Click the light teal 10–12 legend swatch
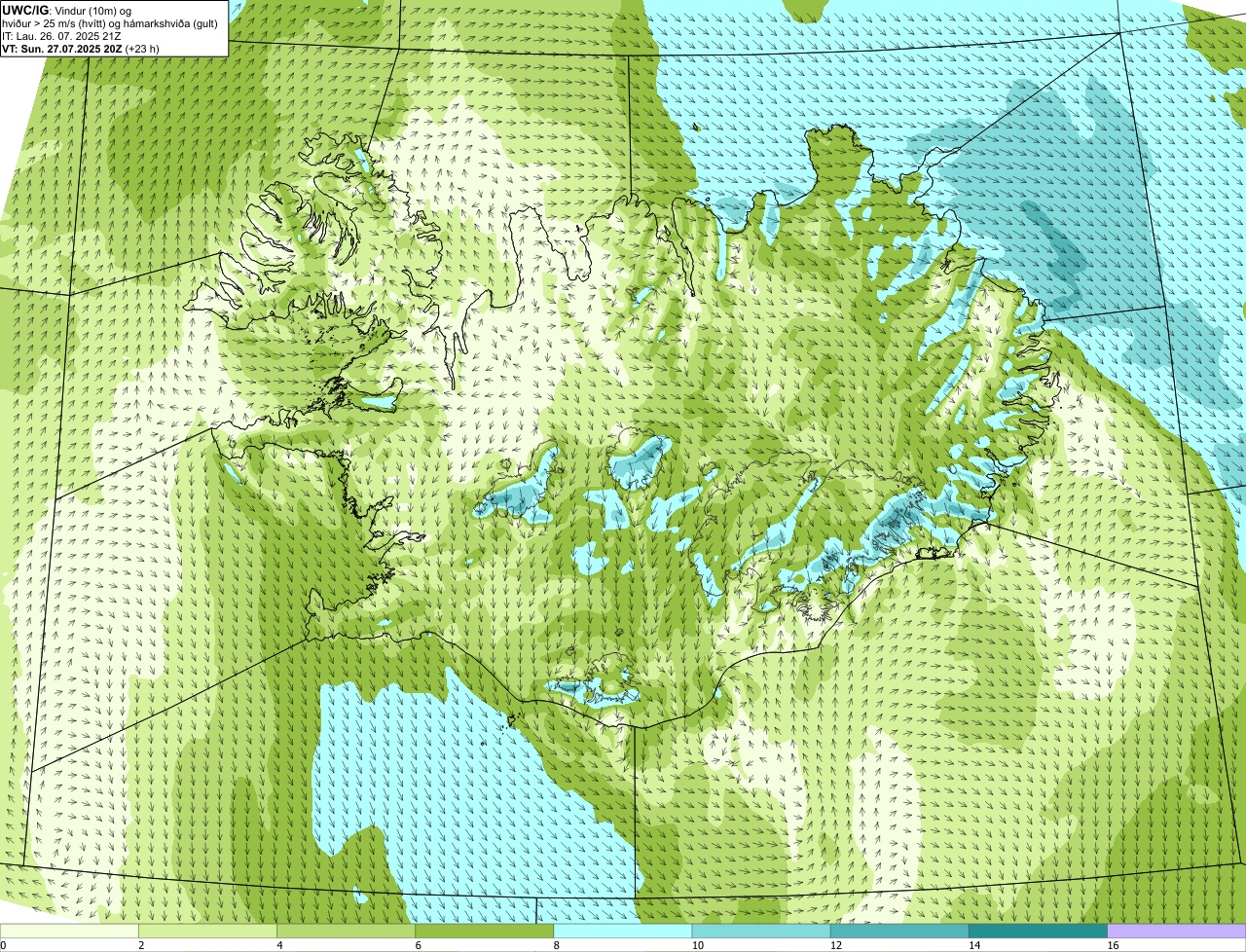This screenshot has width=1246, height=952. pyautogui.click(x=761, y=931)
